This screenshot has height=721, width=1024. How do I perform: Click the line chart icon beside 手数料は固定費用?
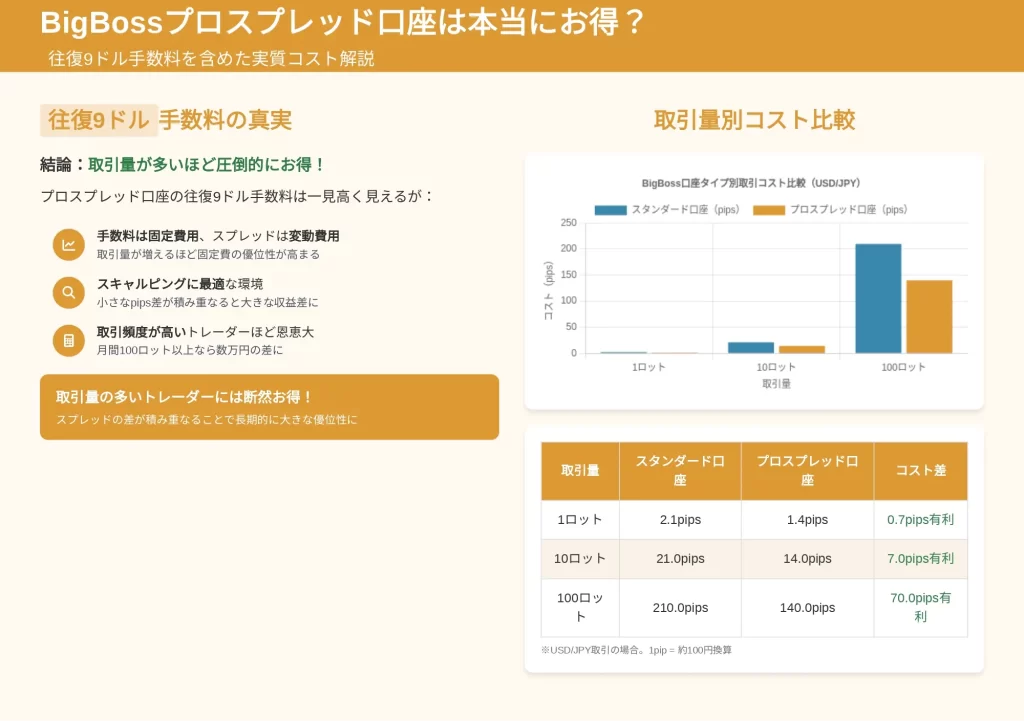coord(69,245)
